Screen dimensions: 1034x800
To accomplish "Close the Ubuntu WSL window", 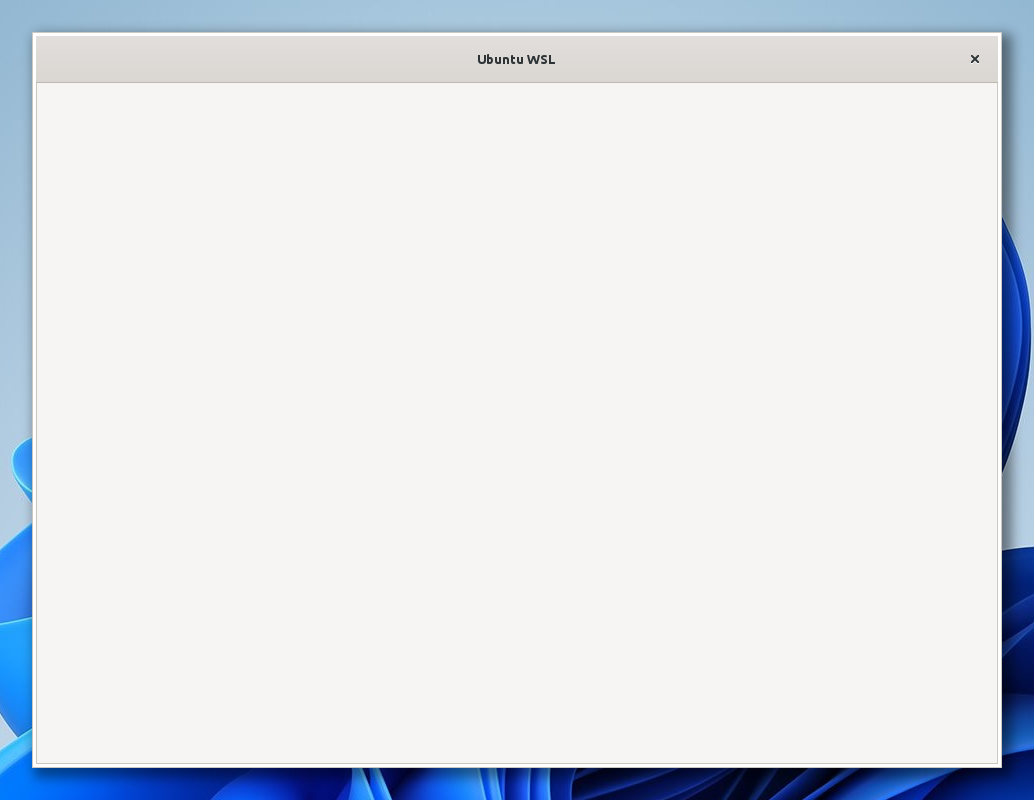I will click(975, 59).
